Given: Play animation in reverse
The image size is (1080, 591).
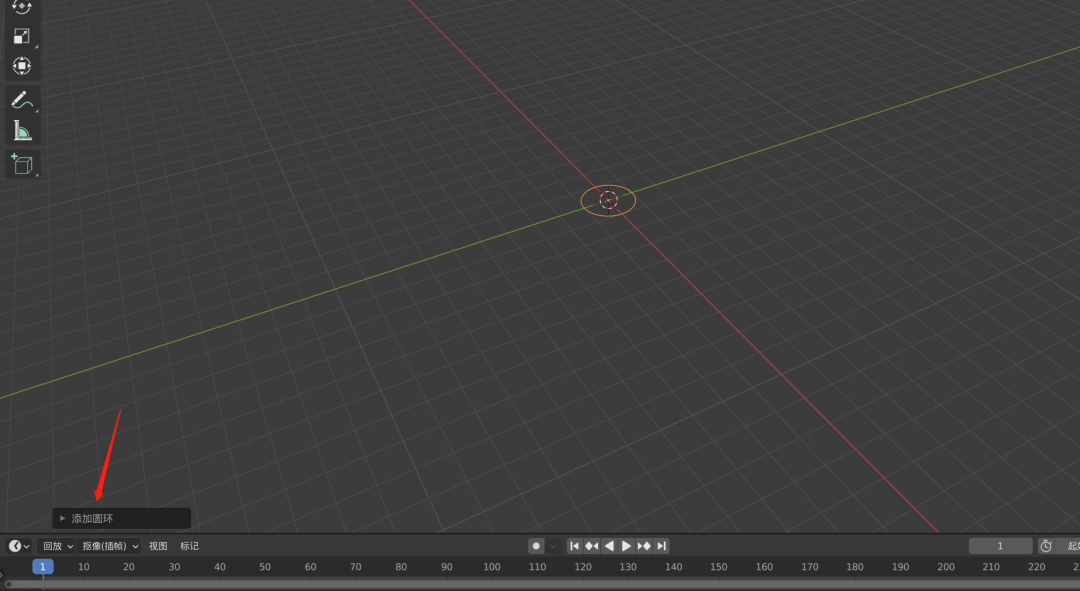Looking at the screenshot, I should 609,546.
